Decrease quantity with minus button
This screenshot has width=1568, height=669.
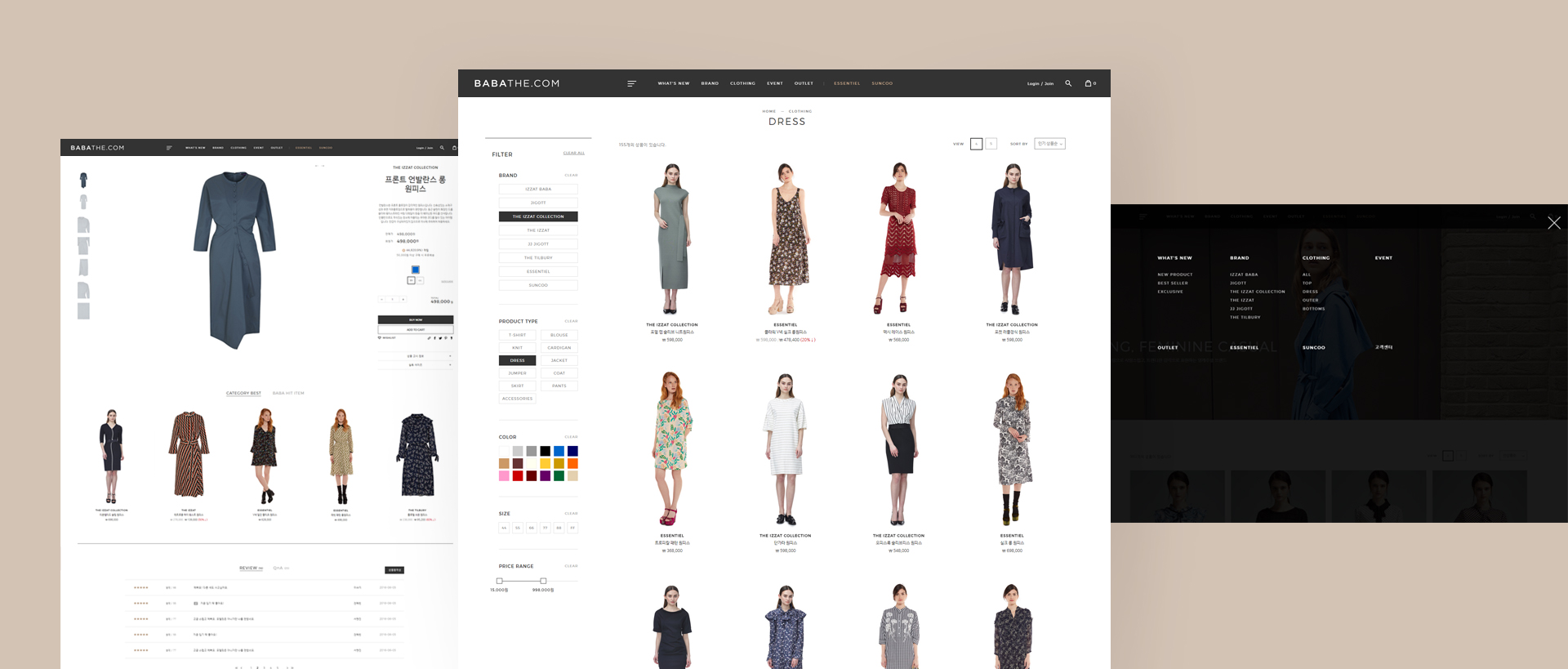381,299
